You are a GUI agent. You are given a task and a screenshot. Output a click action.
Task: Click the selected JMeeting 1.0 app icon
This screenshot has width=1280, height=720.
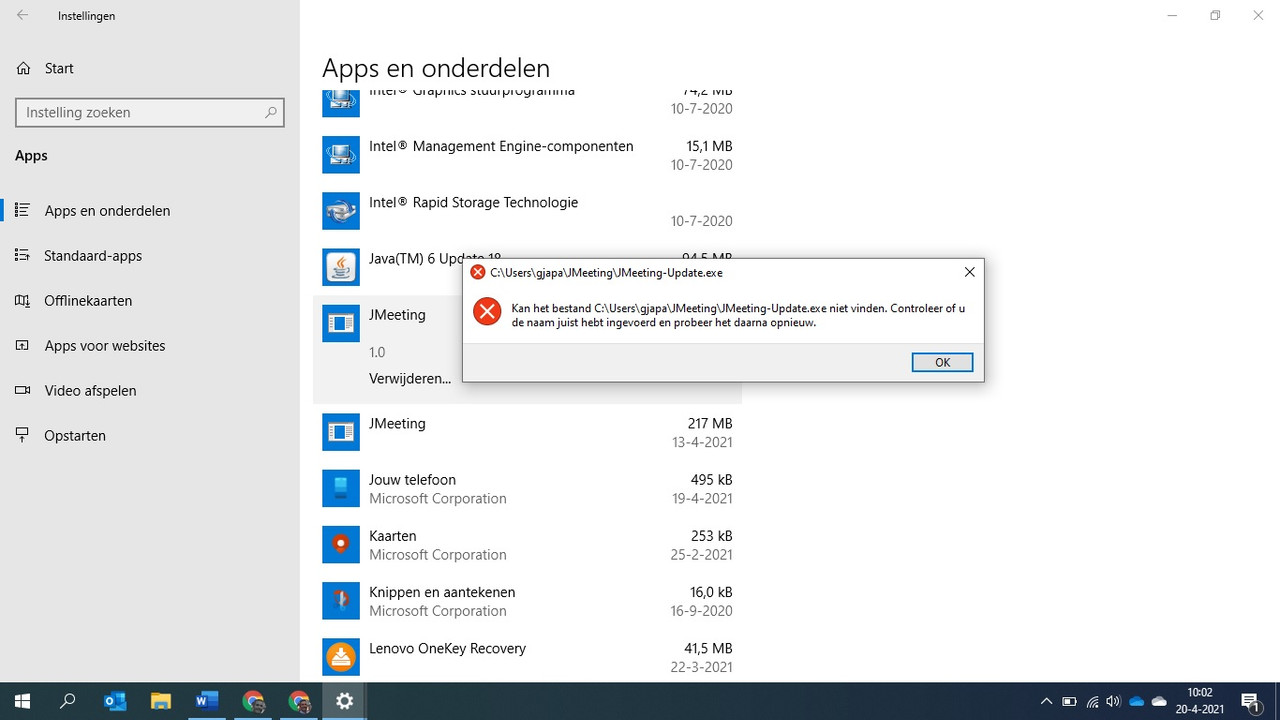341,323
